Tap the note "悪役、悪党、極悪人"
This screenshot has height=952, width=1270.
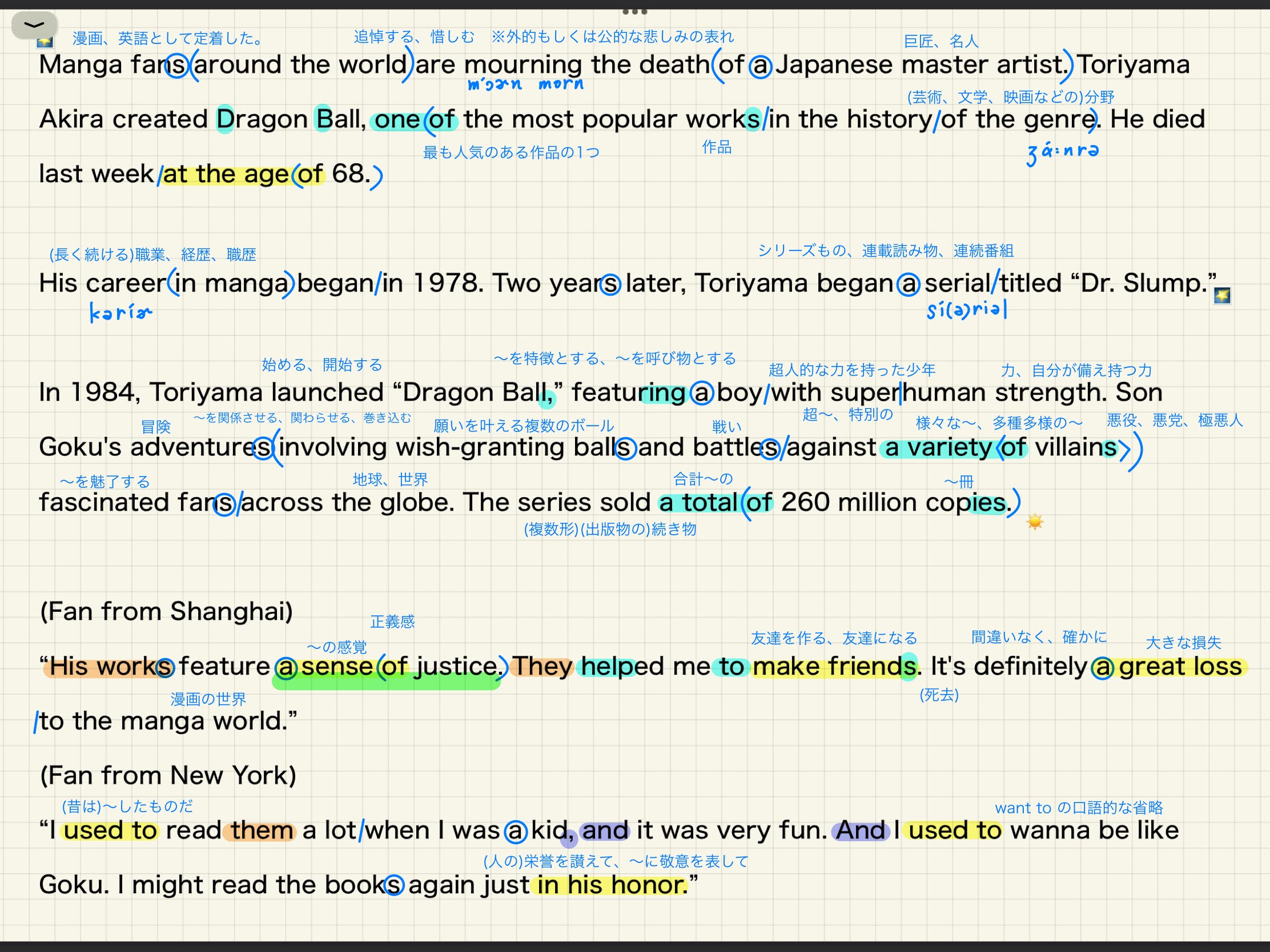[1175, 420]
